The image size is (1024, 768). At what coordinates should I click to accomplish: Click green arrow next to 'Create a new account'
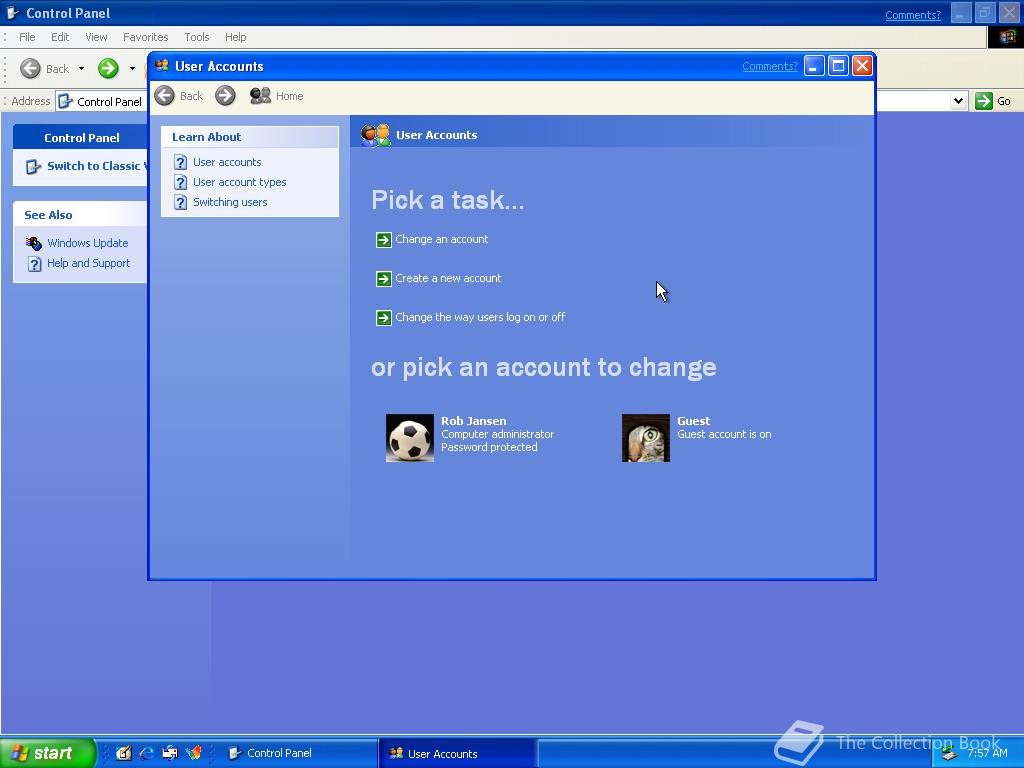[383, 279]
